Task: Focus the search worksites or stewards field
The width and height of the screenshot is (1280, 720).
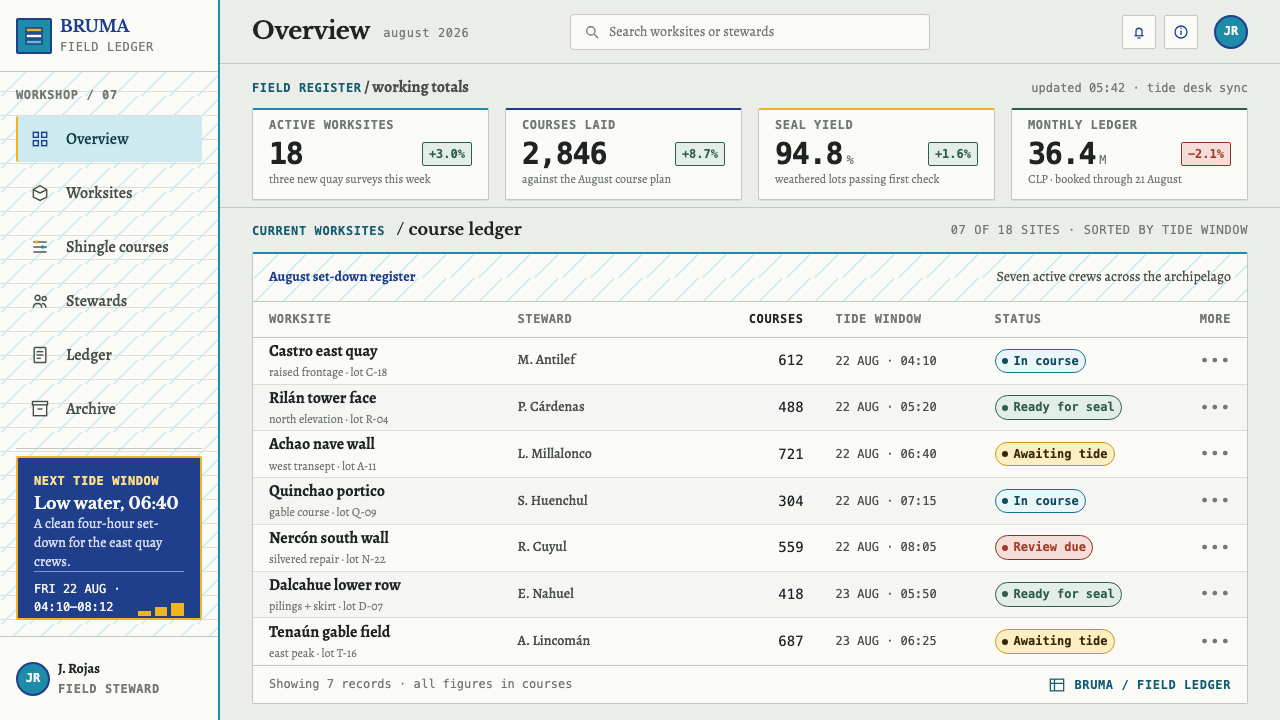Action: [x=750, y=32]
